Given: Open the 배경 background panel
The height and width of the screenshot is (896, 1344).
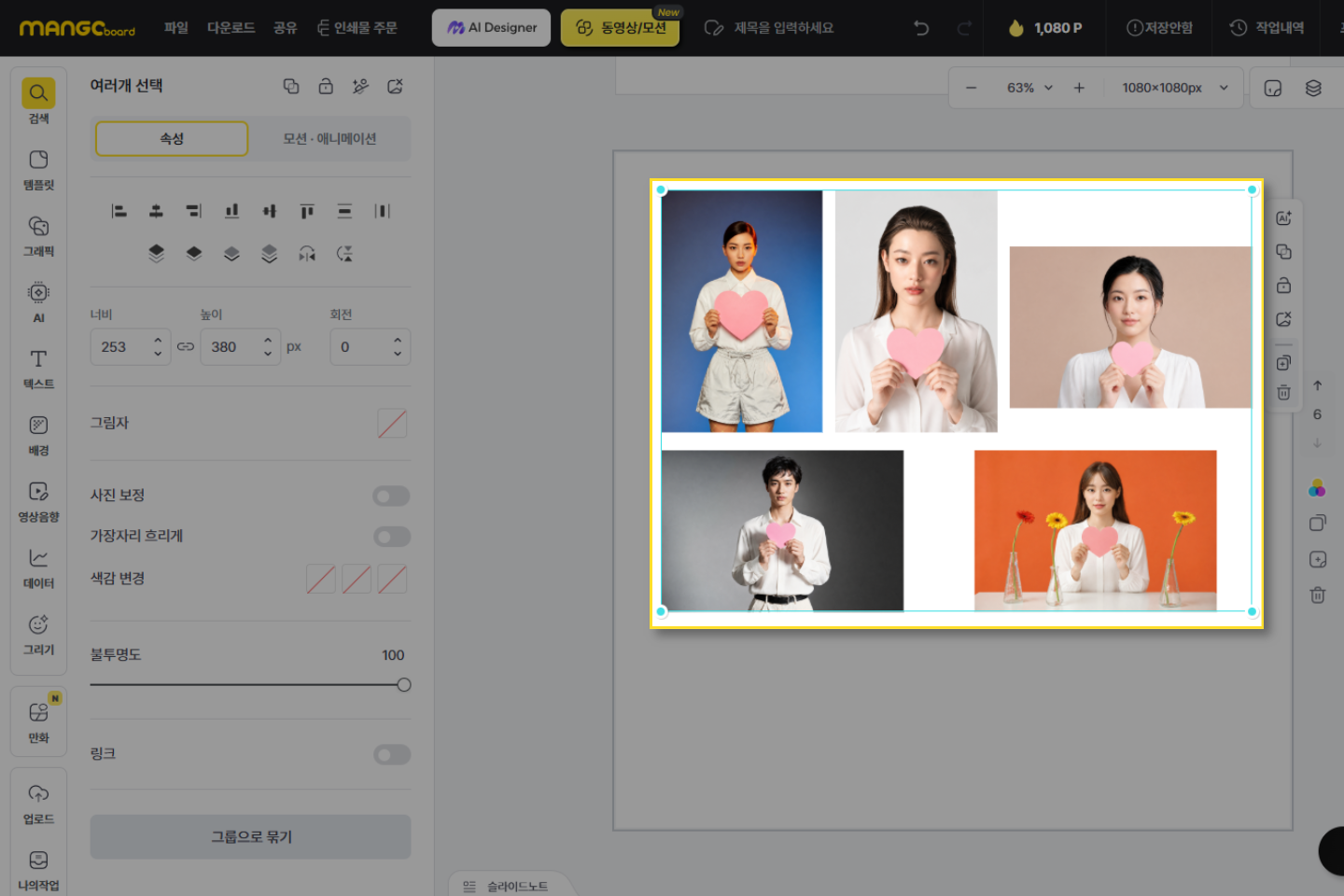Looking at the screenshot, I should pos(38,434).
